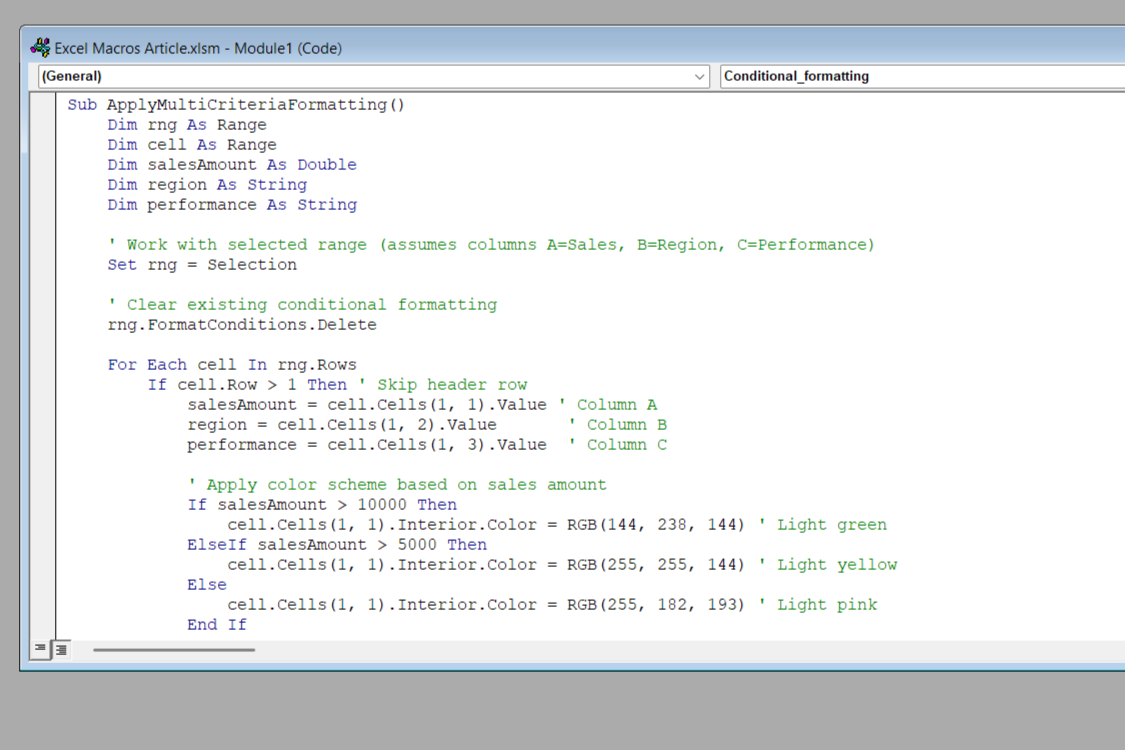Click the 'Dim performance As String' line
The width and height of the screenshot is (1125, 750).
coord(232,205)
